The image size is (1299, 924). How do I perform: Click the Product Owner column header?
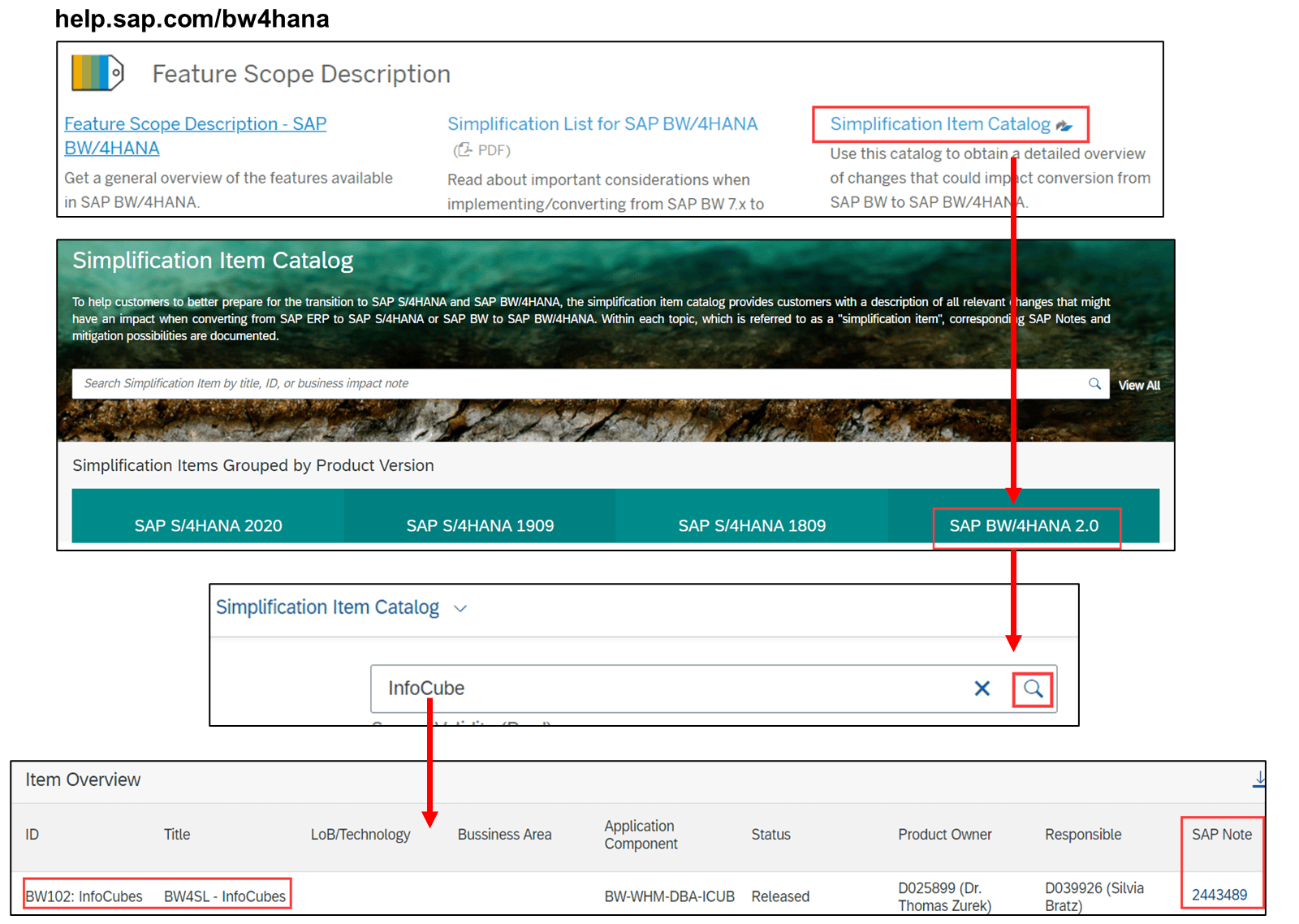click(x=945, y=835)
